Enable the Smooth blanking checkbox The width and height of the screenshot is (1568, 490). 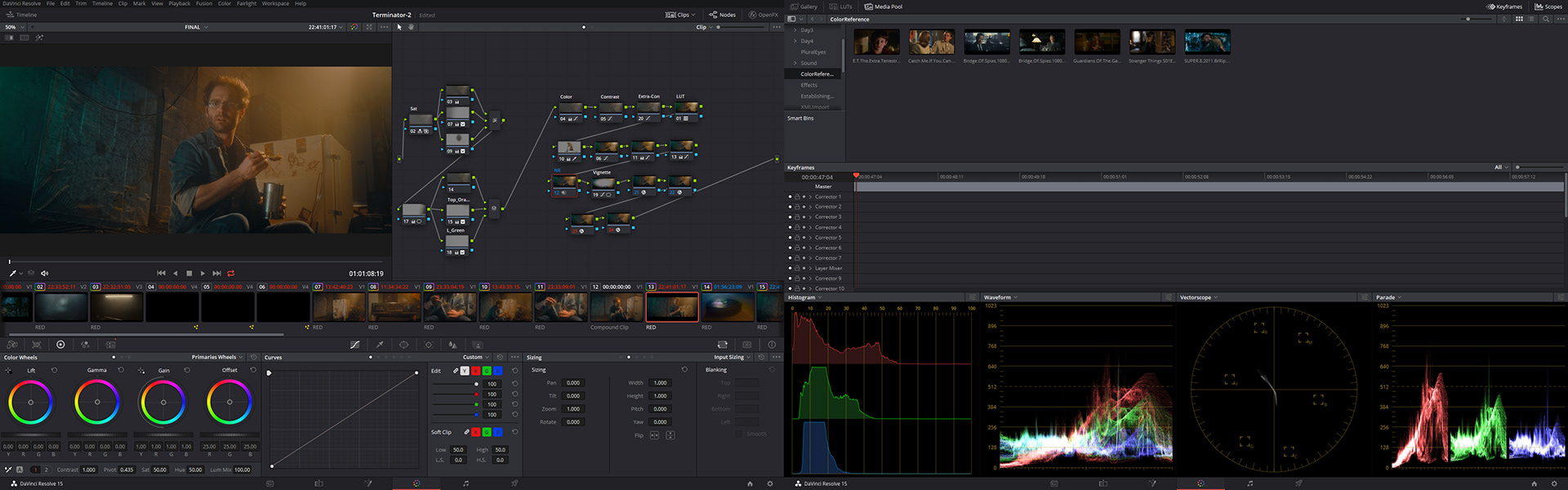tap(739, 434)
